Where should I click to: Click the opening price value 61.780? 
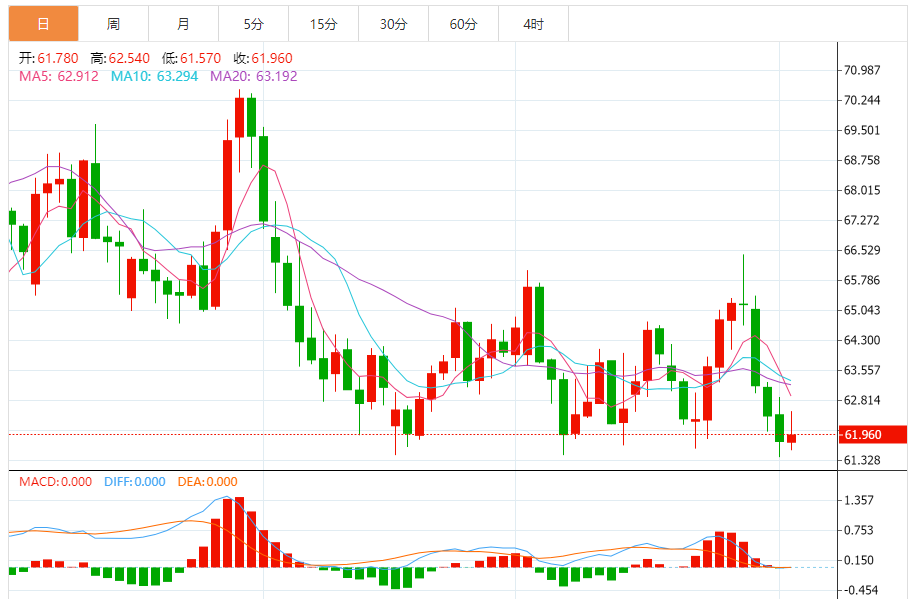[58, 58]
